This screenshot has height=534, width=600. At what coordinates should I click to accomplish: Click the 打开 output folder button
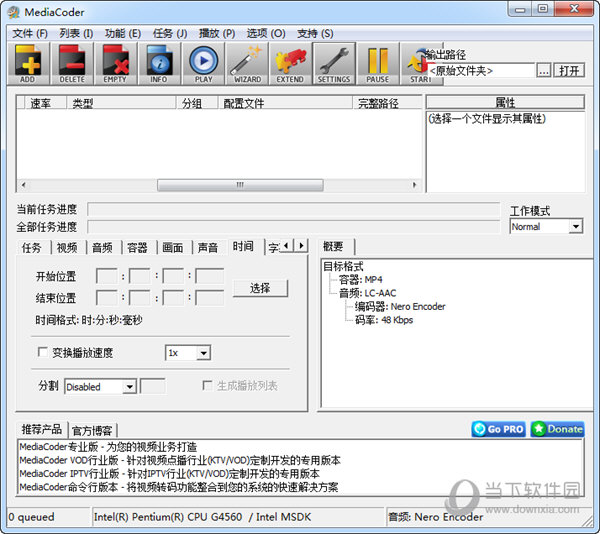point(569,71)
